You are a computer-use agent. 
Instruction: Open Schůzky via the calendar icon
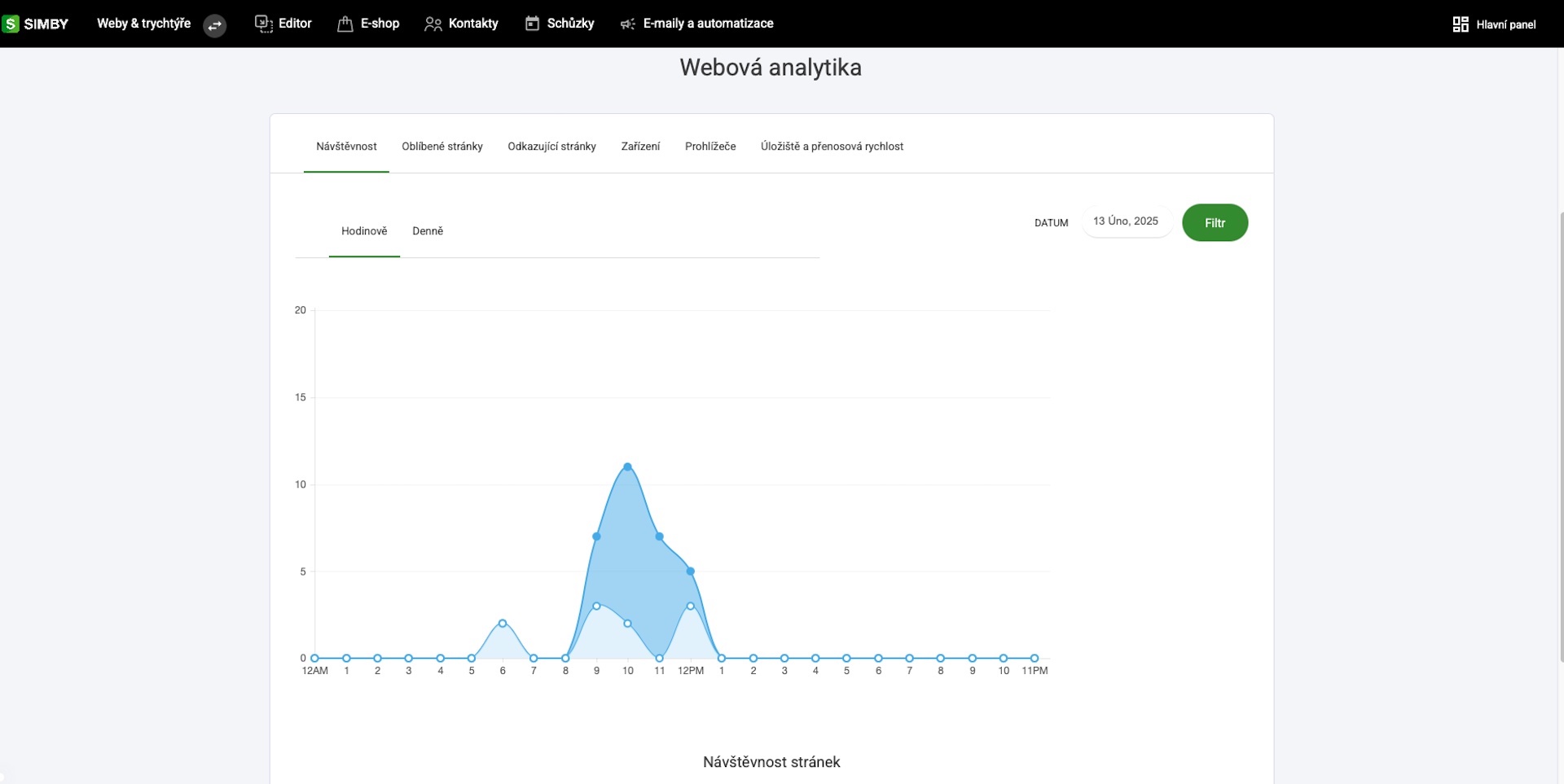tap(532, 24)
